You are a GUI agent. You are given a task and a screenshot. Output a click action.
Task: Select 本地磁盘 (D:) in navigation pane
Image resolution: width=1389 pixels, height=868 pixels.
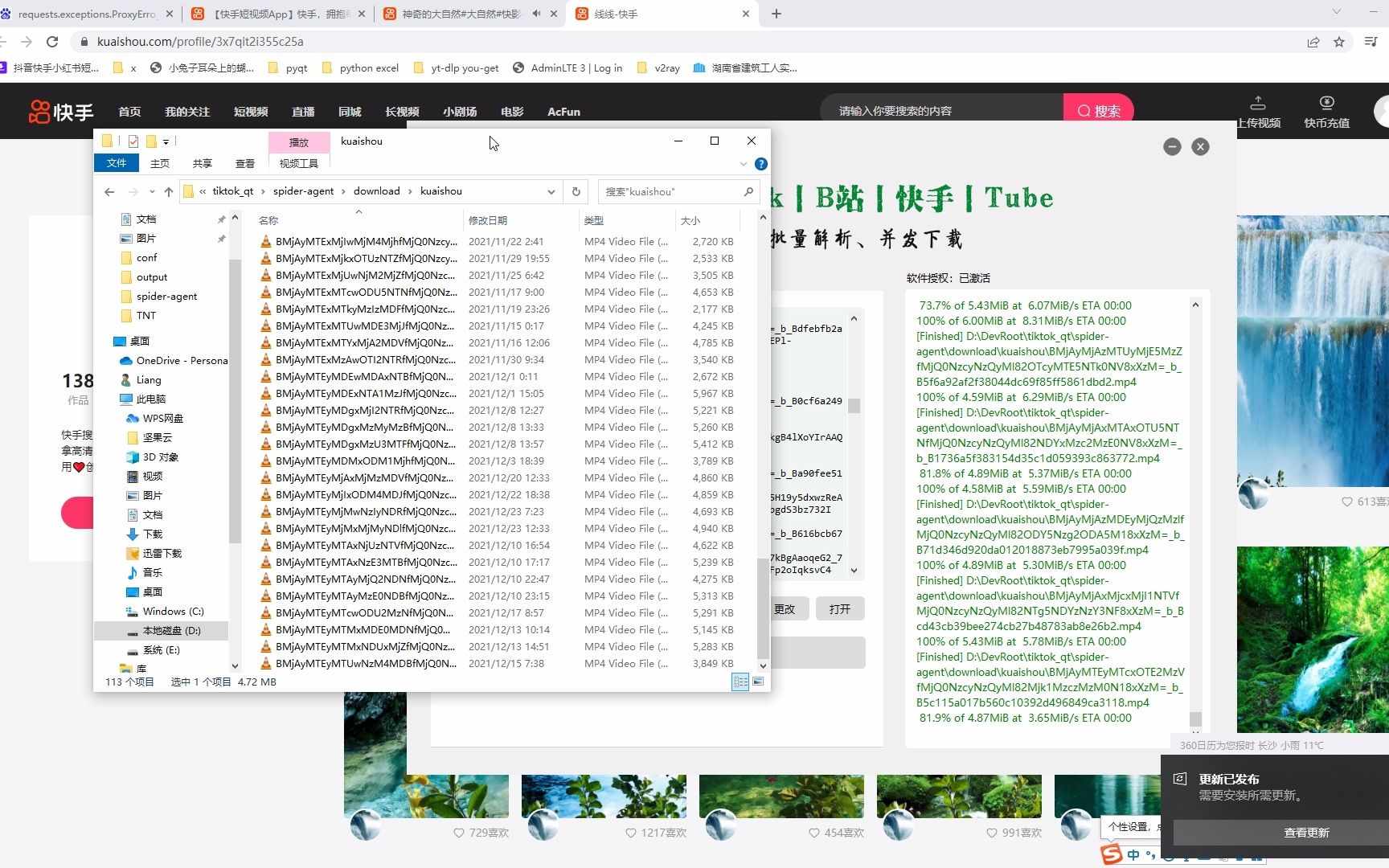162,630
